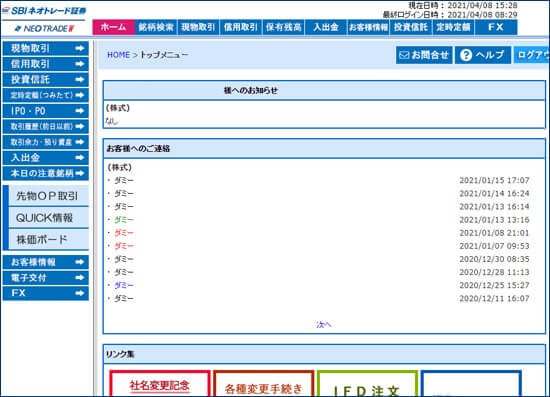
Task: Open ヘルプ button
Action: pyautogui.click(x=483, y=55)
